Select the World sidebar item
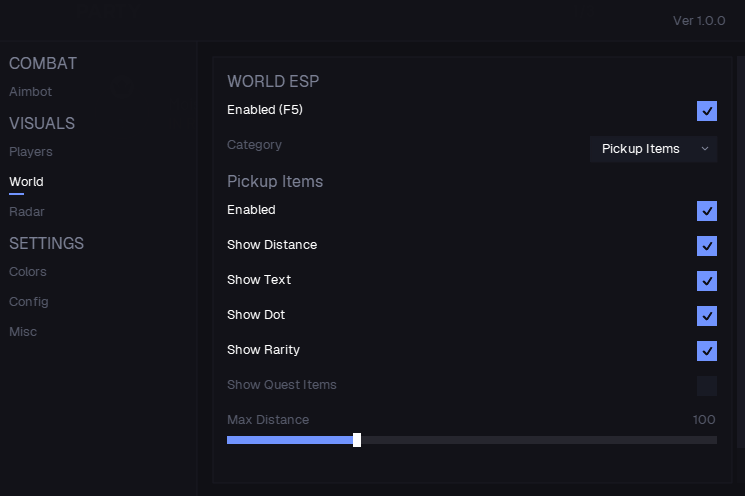 click(26, 182)
